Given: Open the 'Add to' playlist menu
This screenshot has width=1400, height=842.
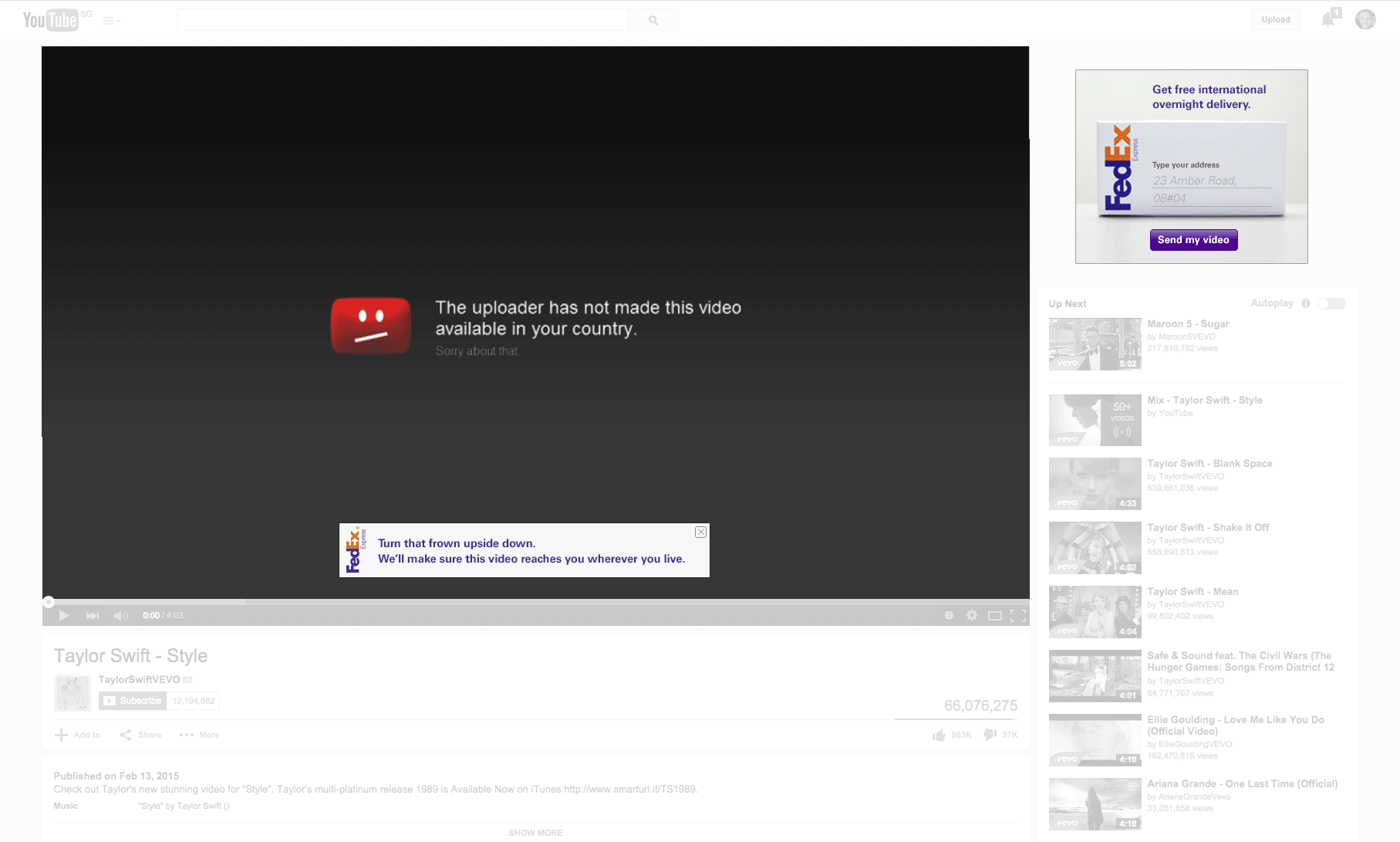Looking at the screenshot, I should 77,735.
